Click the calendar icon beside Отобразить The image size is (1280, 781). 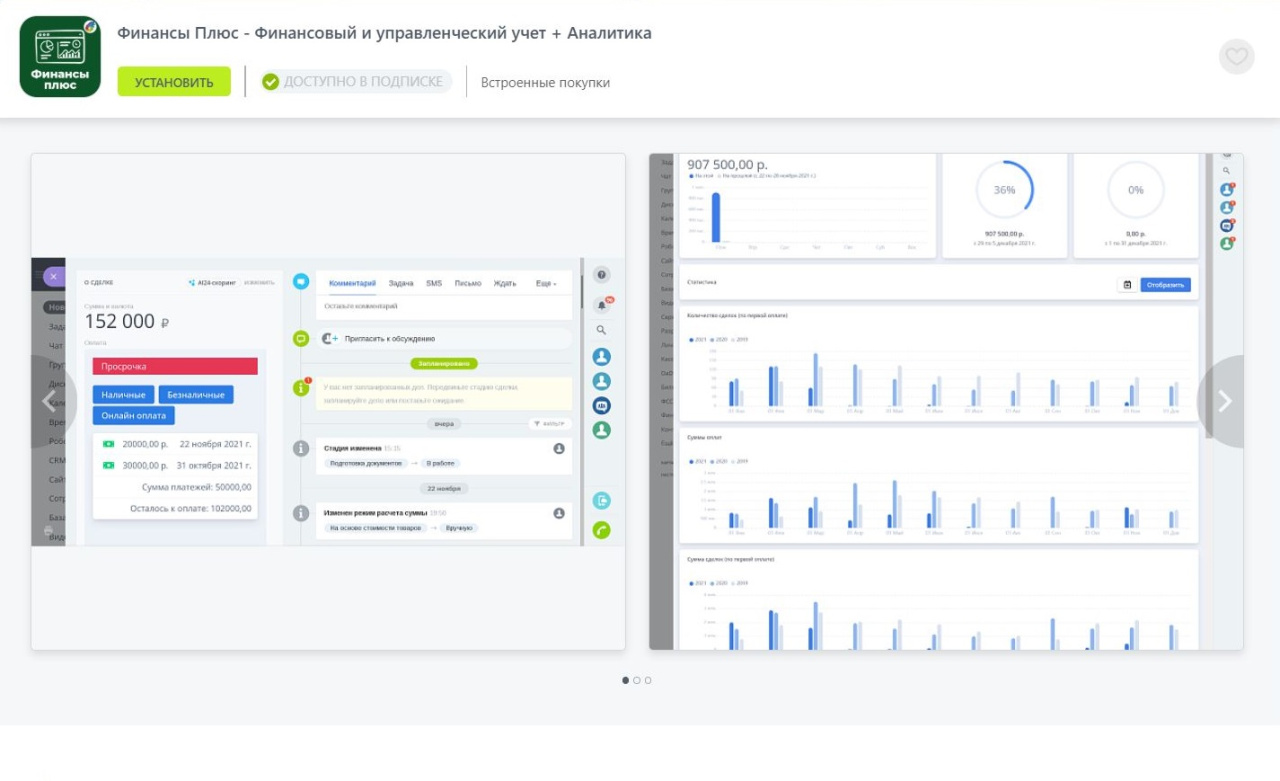point(1127,285)
